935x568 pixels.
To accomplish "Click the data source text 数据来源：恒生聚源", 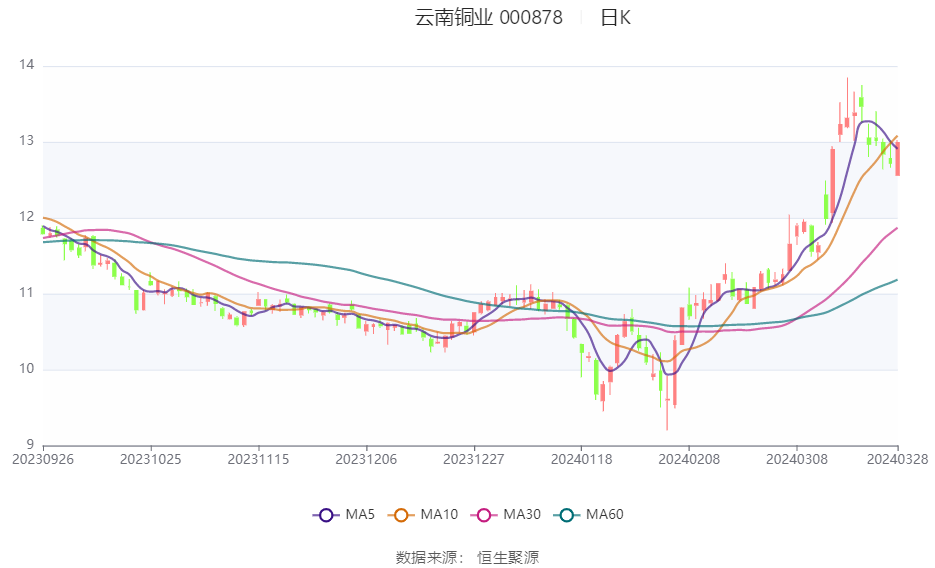I will 468,558.
